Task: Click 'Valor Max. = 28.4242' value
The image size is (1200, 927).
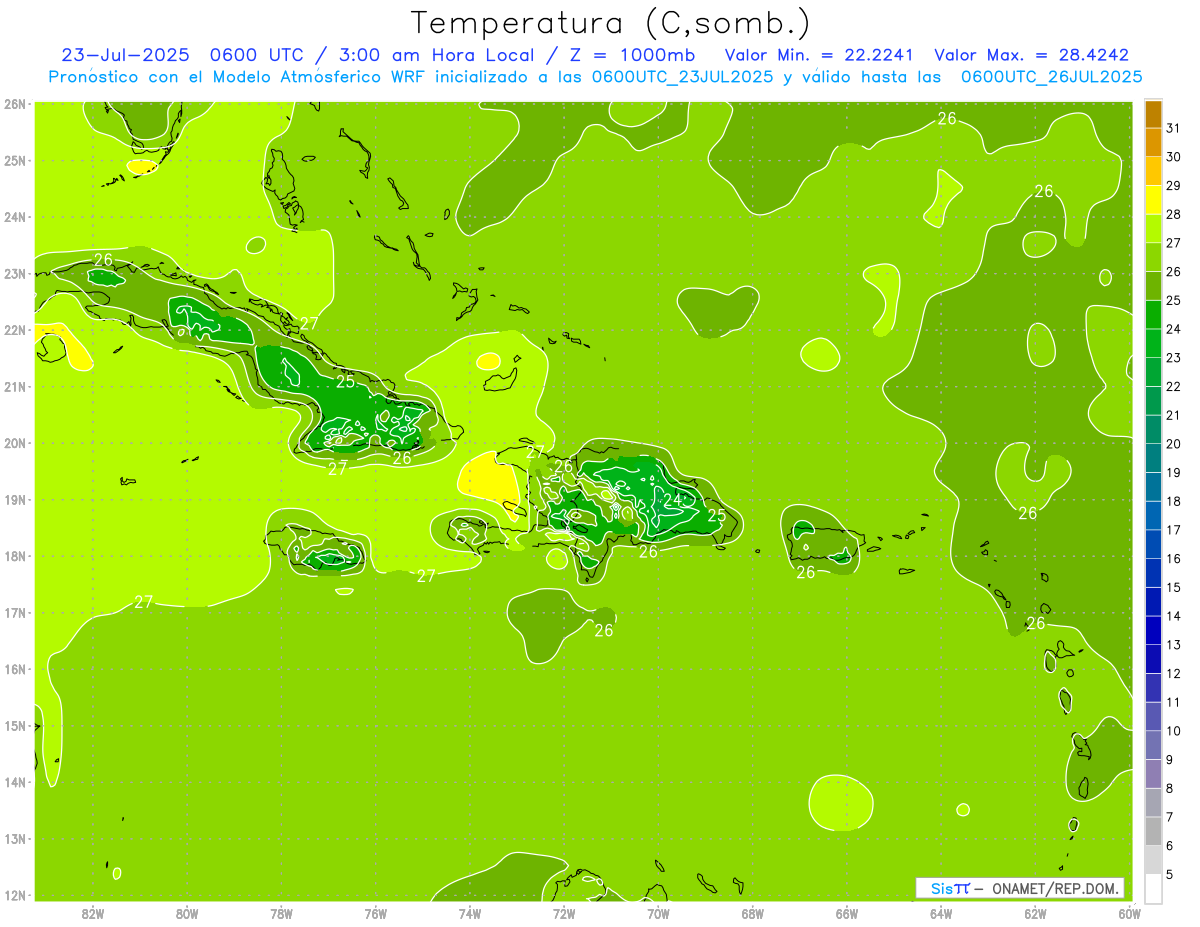Action: tap(1031, 56)
